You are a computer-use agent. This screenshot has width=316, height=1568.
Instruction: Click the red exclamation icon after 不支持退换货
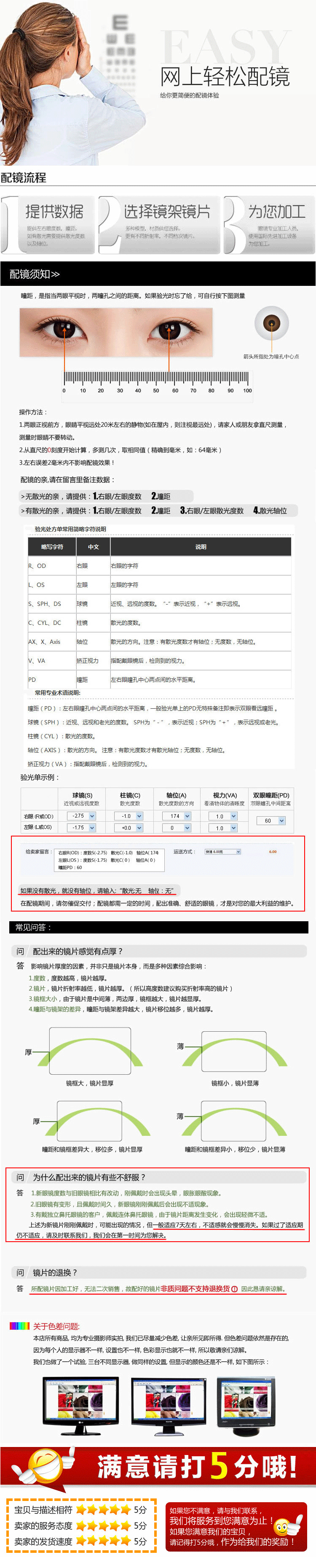[234, 1288]
